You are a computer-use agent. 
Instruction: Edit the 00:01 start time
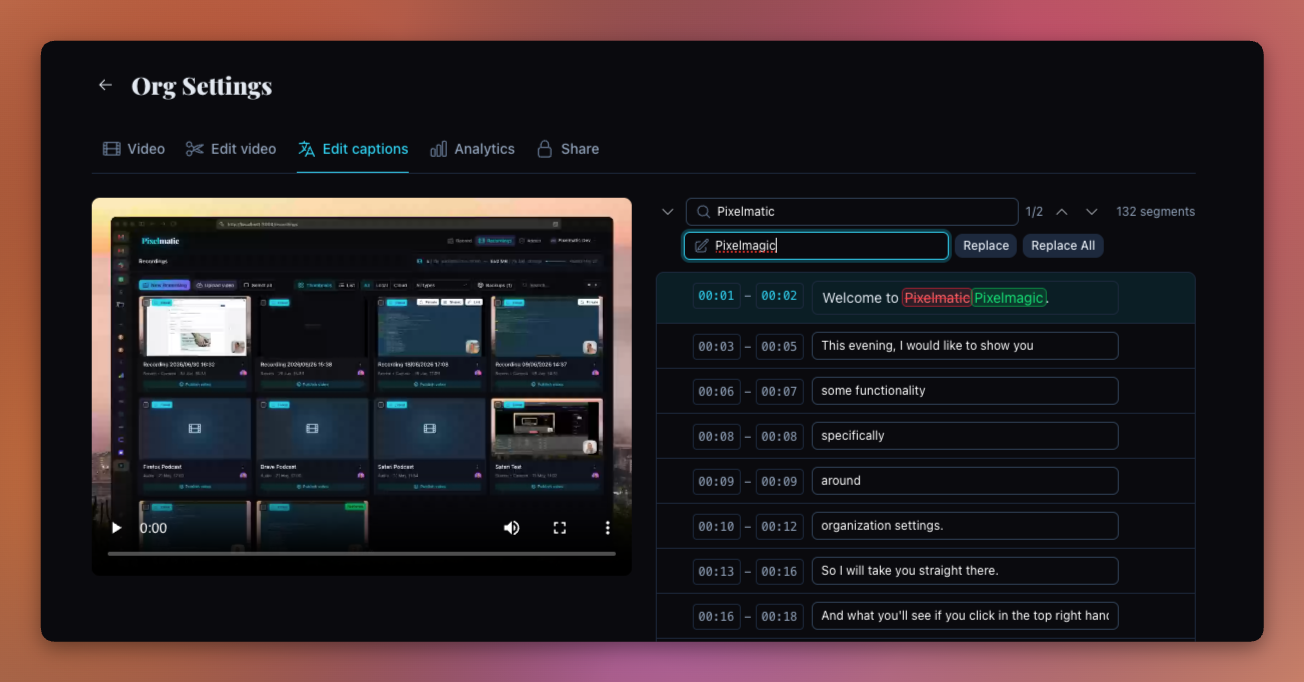717,296
